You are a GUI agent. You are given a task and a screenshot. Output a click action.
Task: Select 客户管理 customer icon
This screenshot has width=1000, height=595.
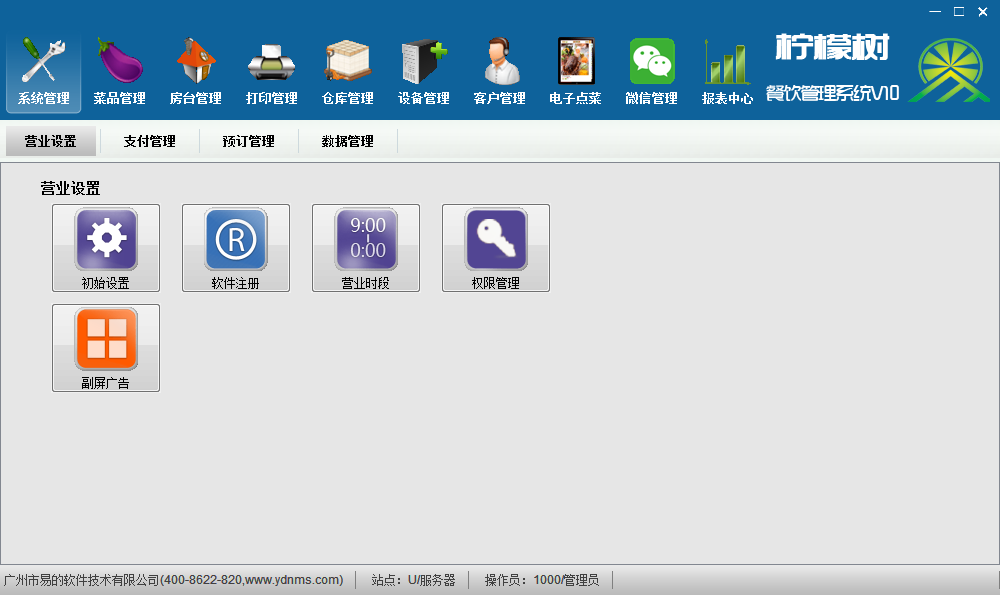(x=500, y=72)
